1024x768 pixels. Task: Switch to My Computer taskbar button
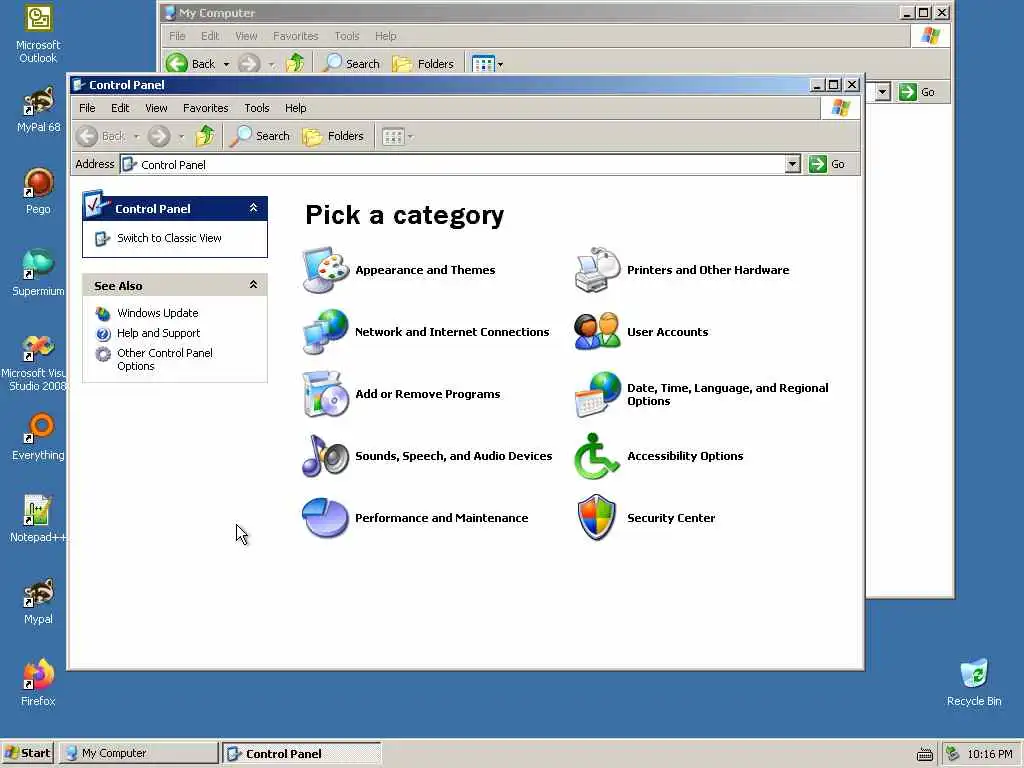pyautogui.click(x=139, y=753)
